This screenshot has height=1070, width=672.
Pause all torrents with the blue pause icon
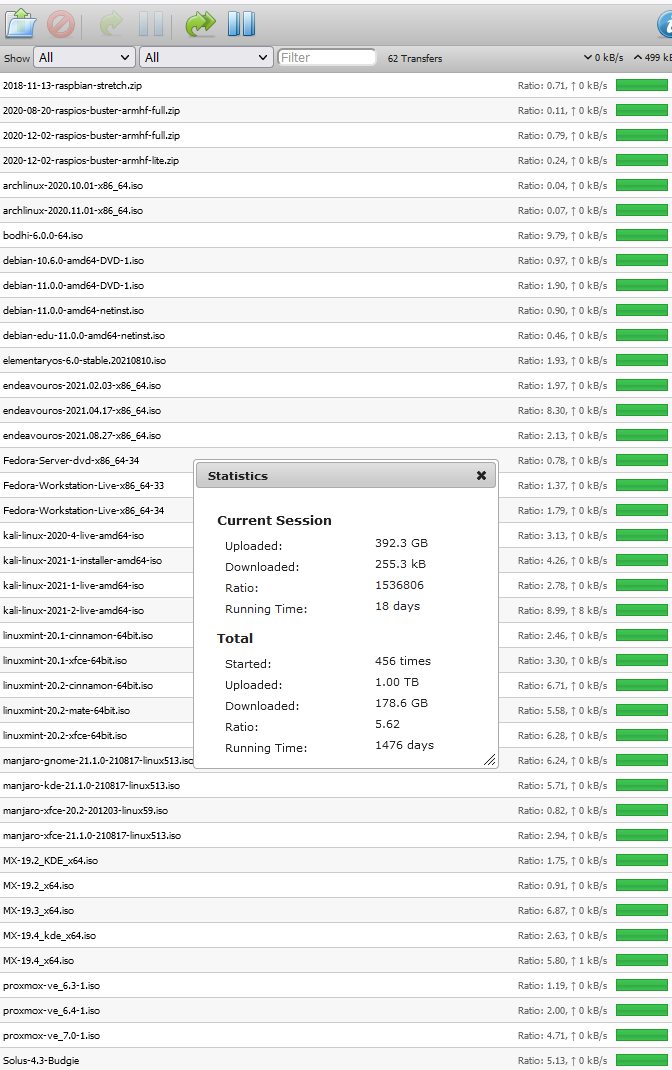point(242,25)
